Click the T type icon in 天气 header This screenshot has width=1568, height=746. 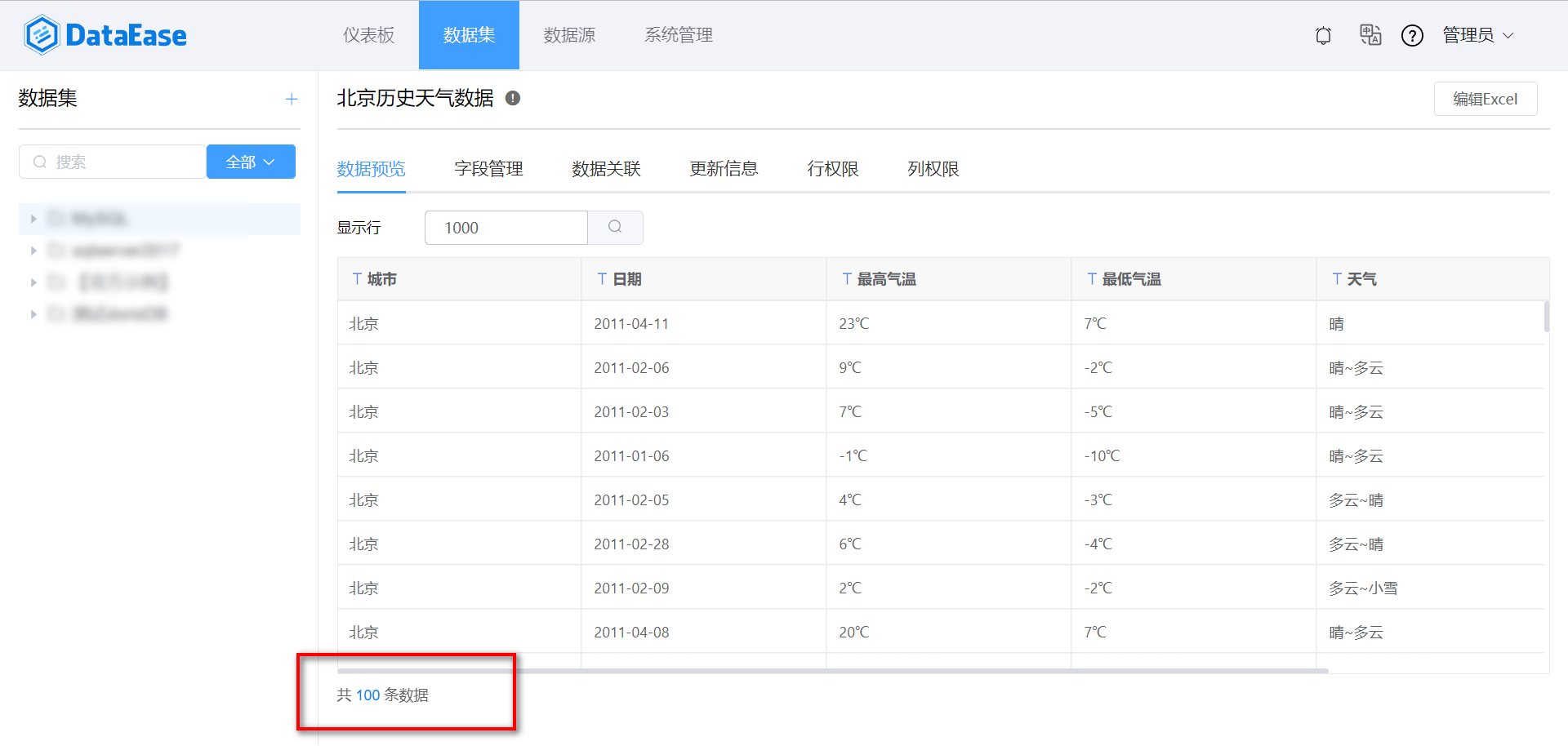[1337, 279]
